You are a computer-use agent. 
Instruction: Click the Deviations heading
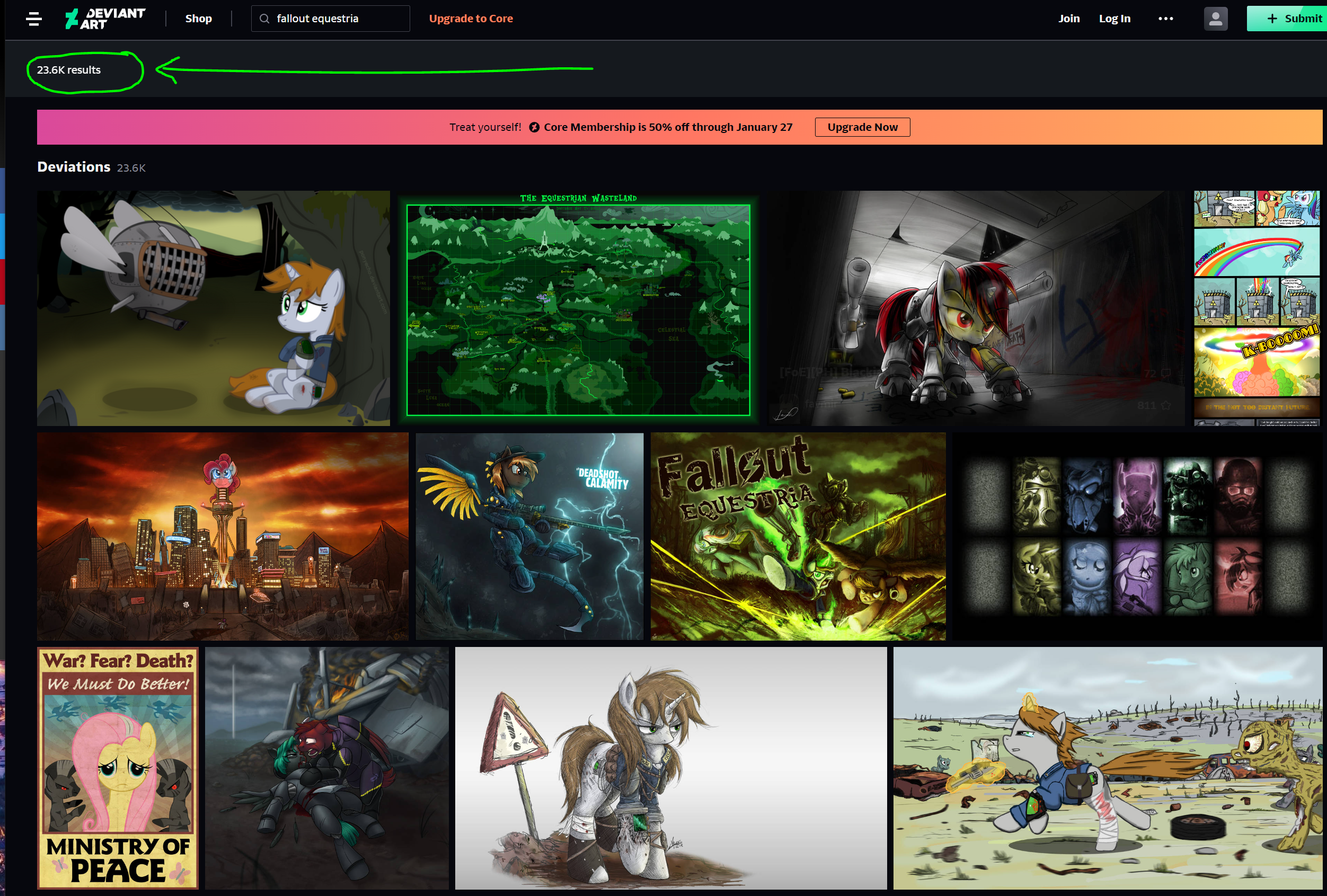point(74,167)
